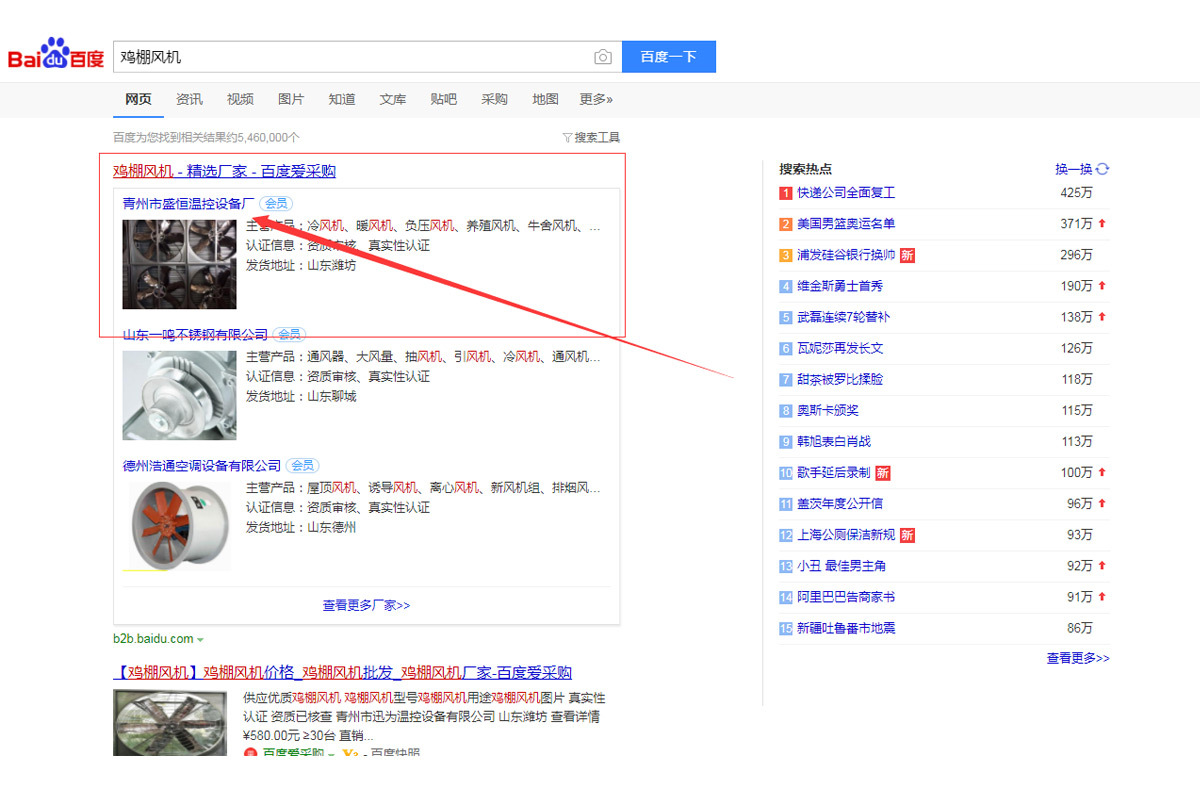Open hot search 浦发硅谷银行换帅
Screen dimensions: 1200x797
point(846,255)
